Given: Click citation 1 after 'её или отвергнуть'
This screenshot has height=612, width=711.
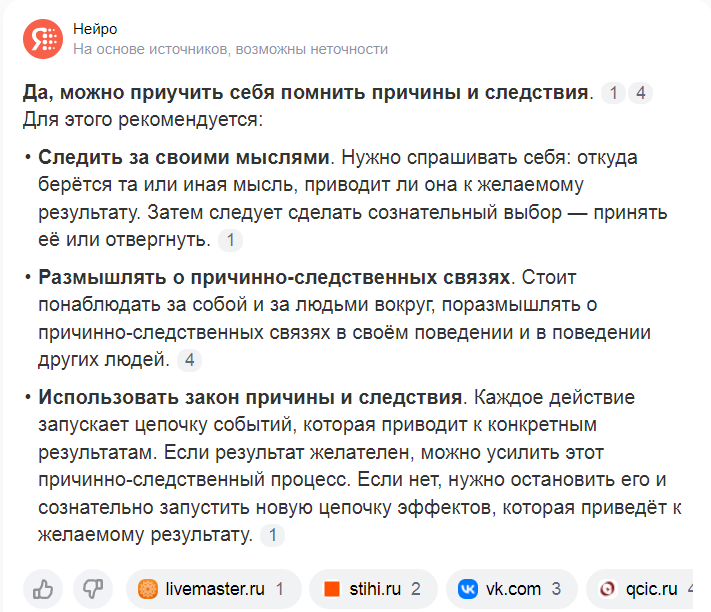Looking at the screenshot, I should point(230,240).
